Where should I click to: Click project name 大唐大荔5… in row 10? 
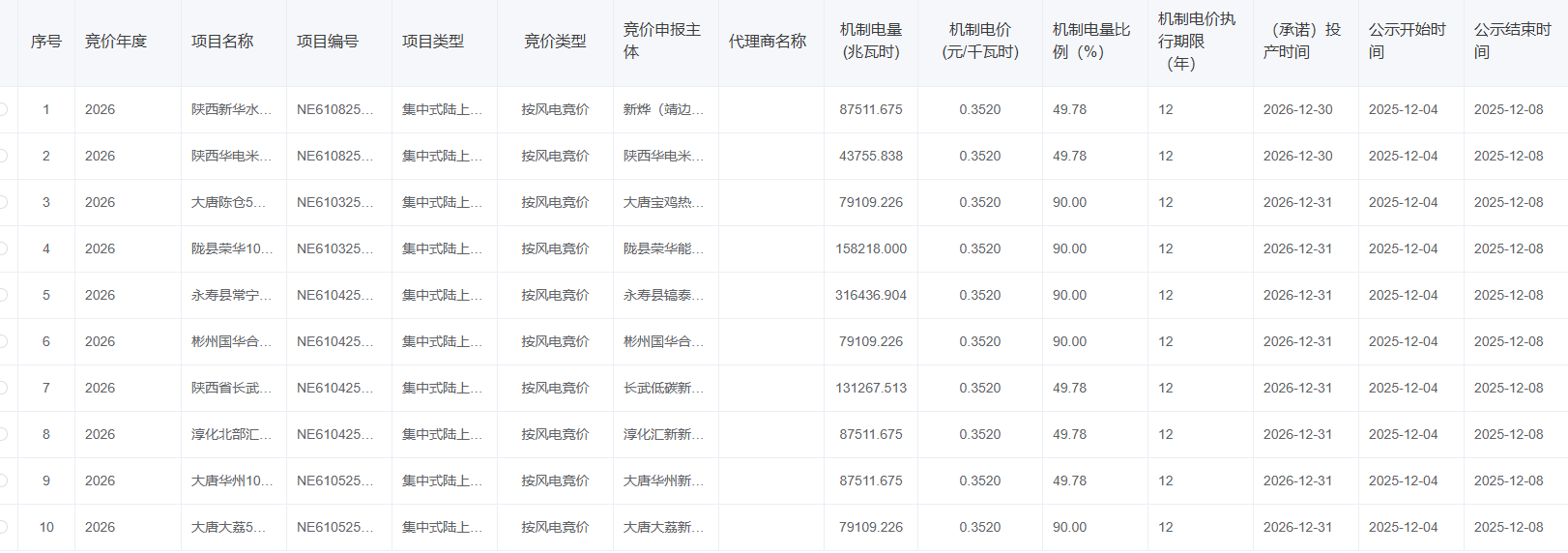tap(228, 527)
